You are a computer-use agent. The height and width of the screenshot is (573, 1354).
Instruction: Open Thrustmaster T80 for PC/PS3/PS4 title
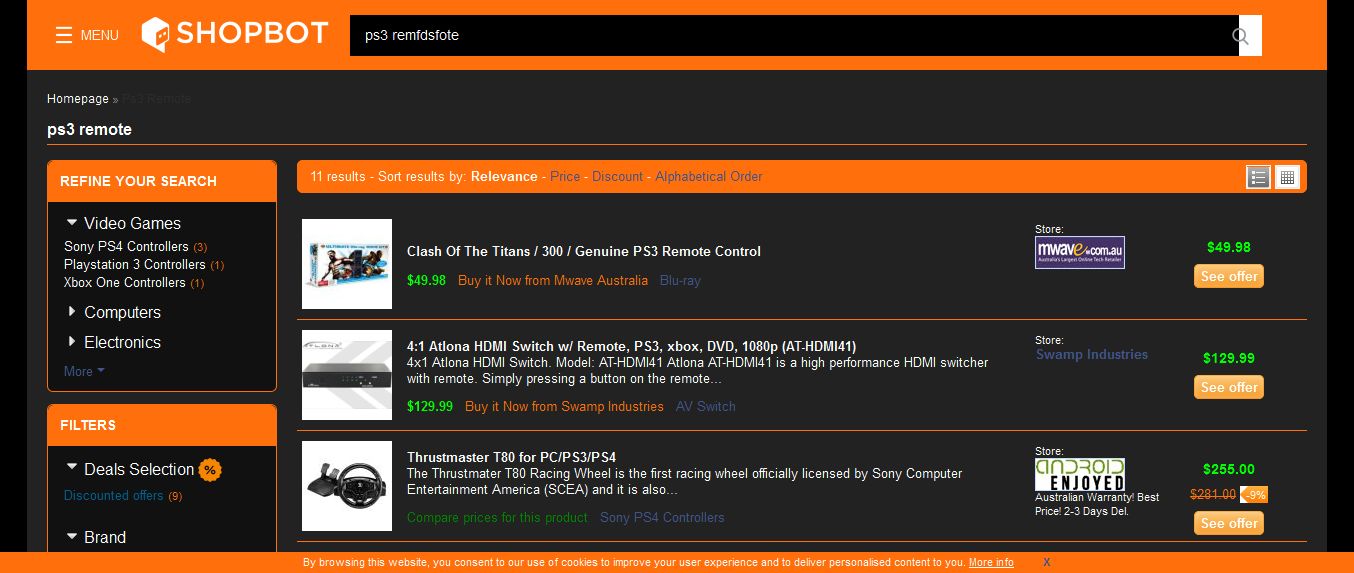tap(511, 457)
